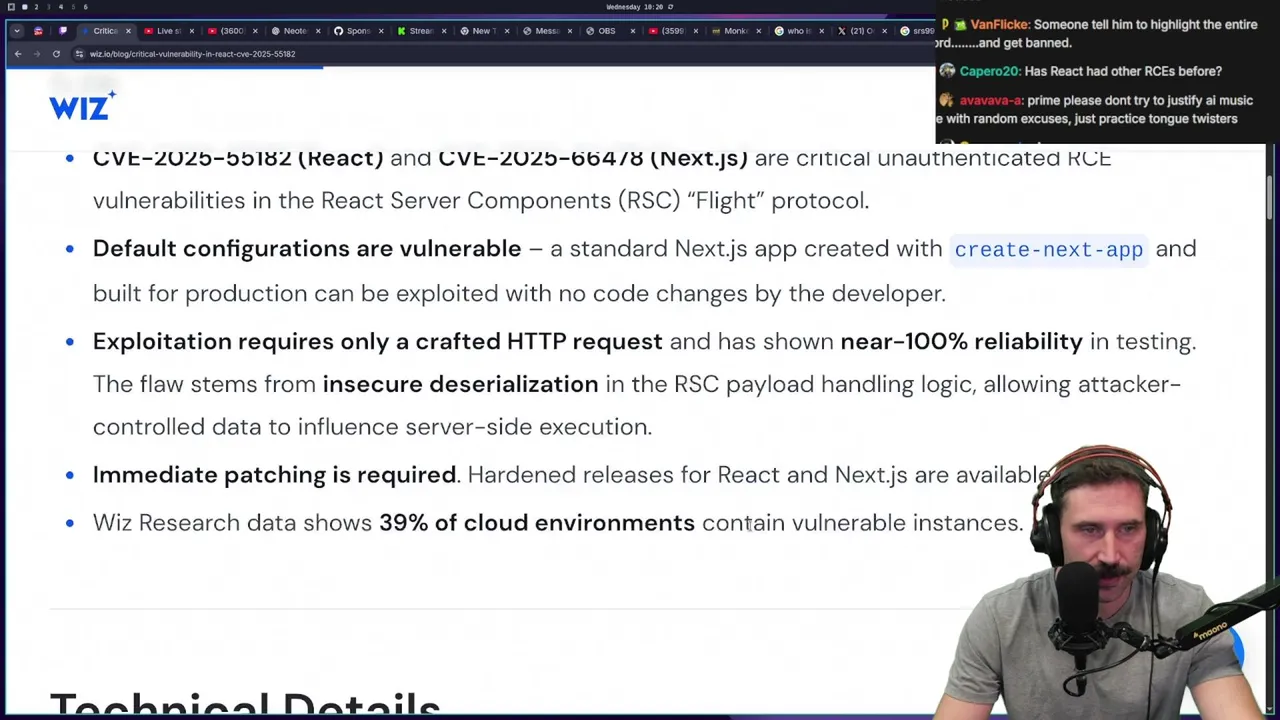Click 'Immediate patching is required' text
Screen dimensions: 1280x720
(x=275, y=475)
